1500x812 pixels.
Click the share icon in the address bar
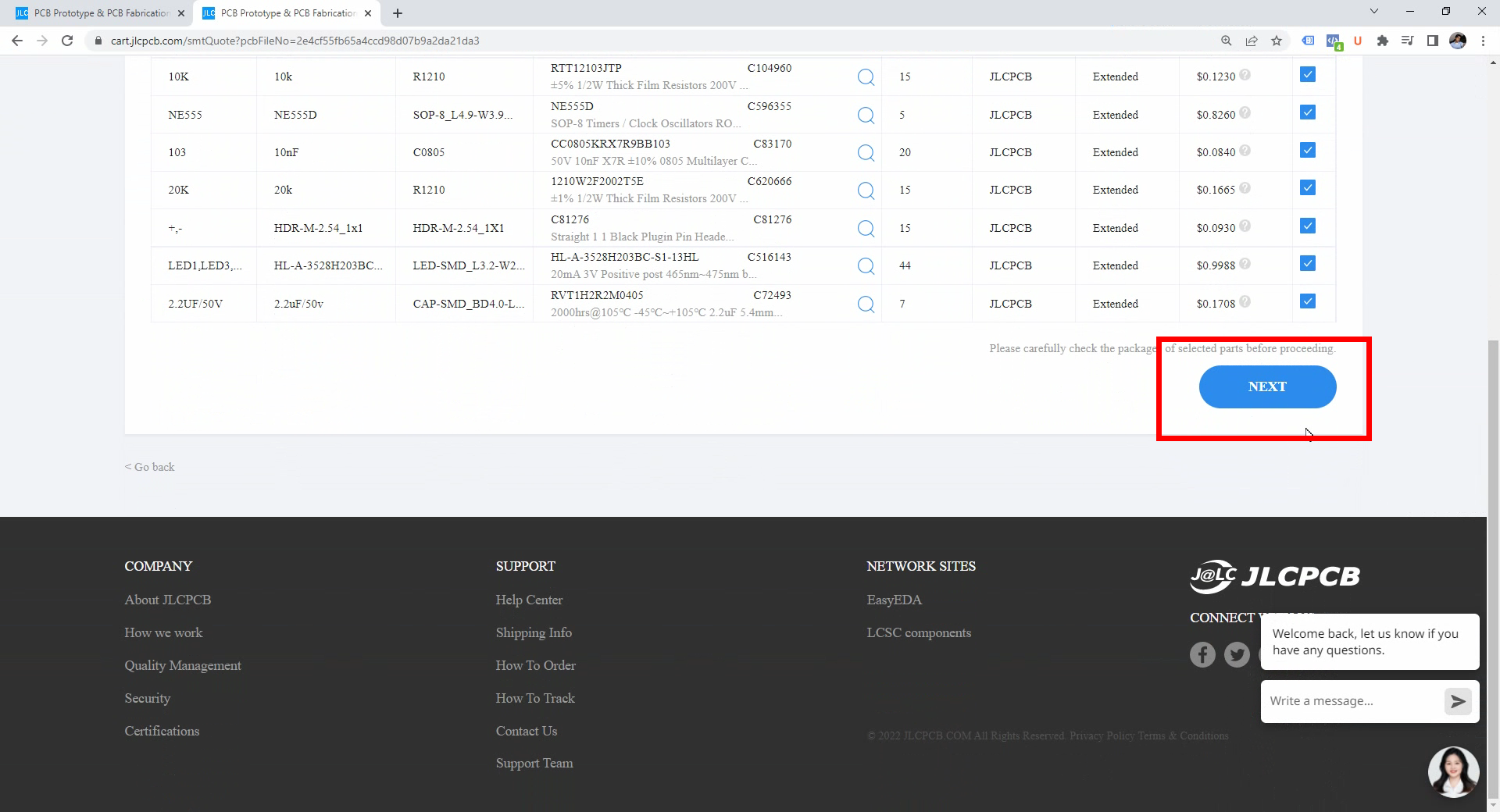click(1252, 41)
